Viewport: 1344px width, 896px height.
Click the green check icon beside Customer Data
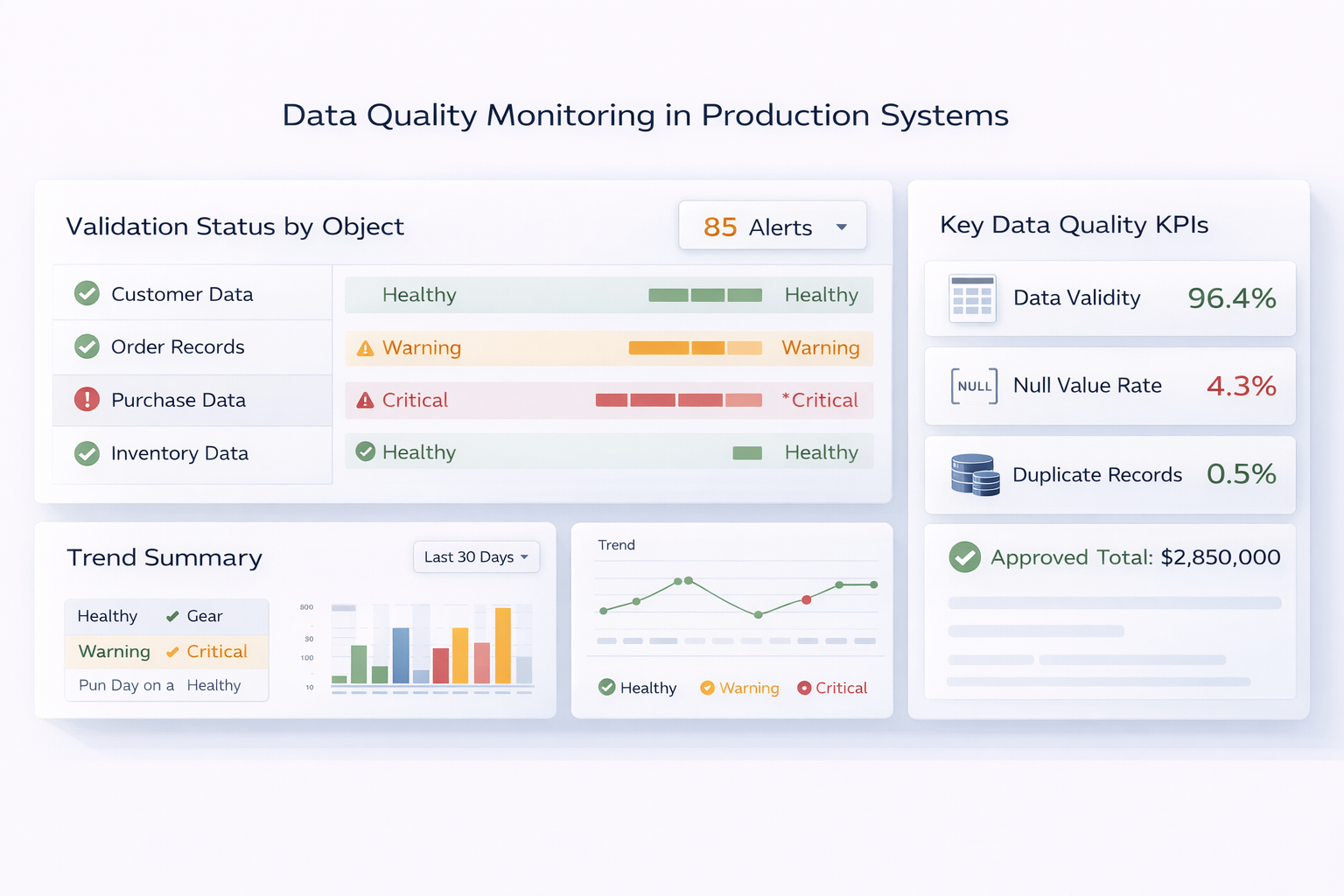pyautogui.click(x=87, y=294)
